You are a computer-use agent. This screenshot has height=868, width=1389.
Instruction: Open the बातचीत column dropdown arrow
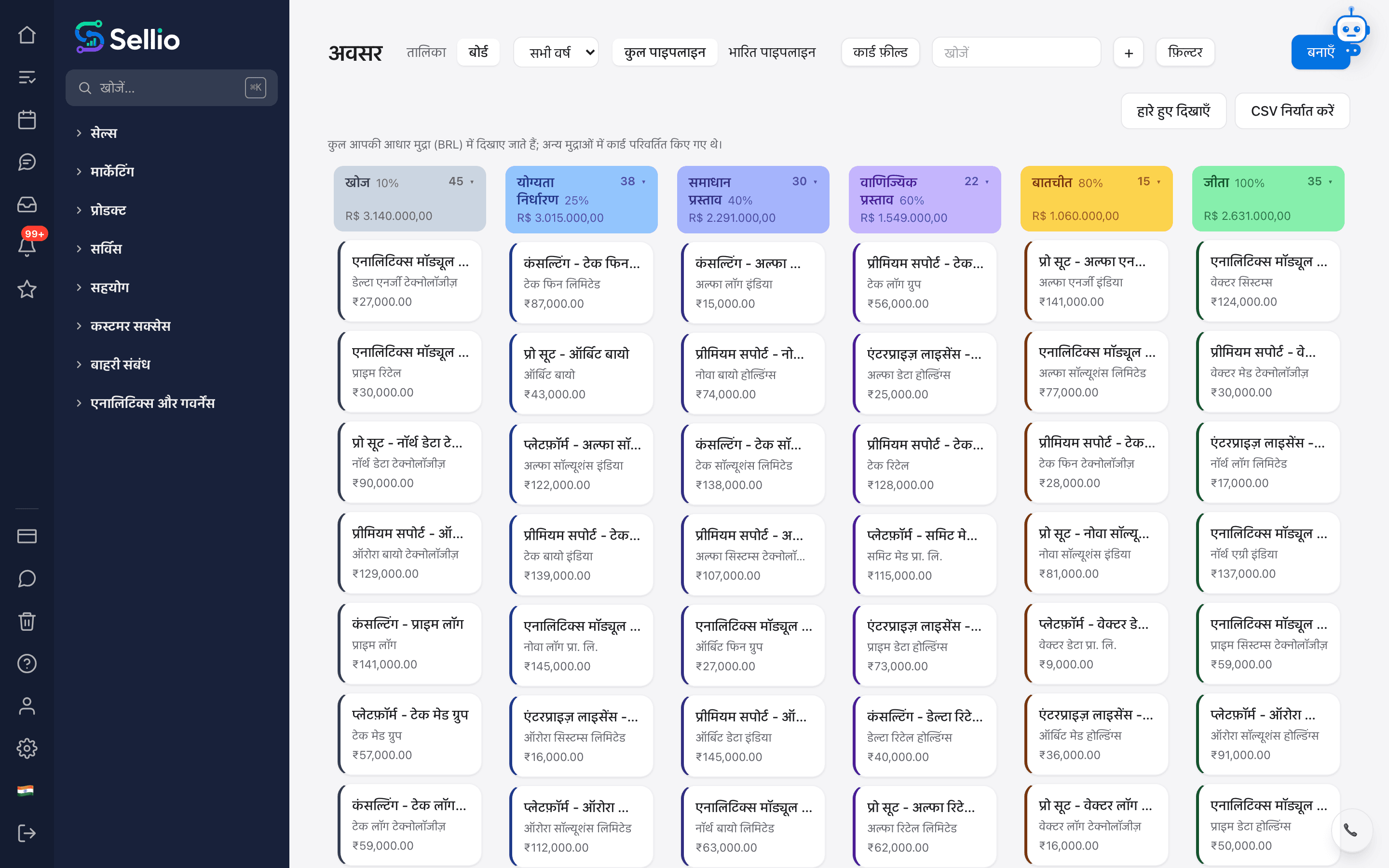click(1159, 182)
